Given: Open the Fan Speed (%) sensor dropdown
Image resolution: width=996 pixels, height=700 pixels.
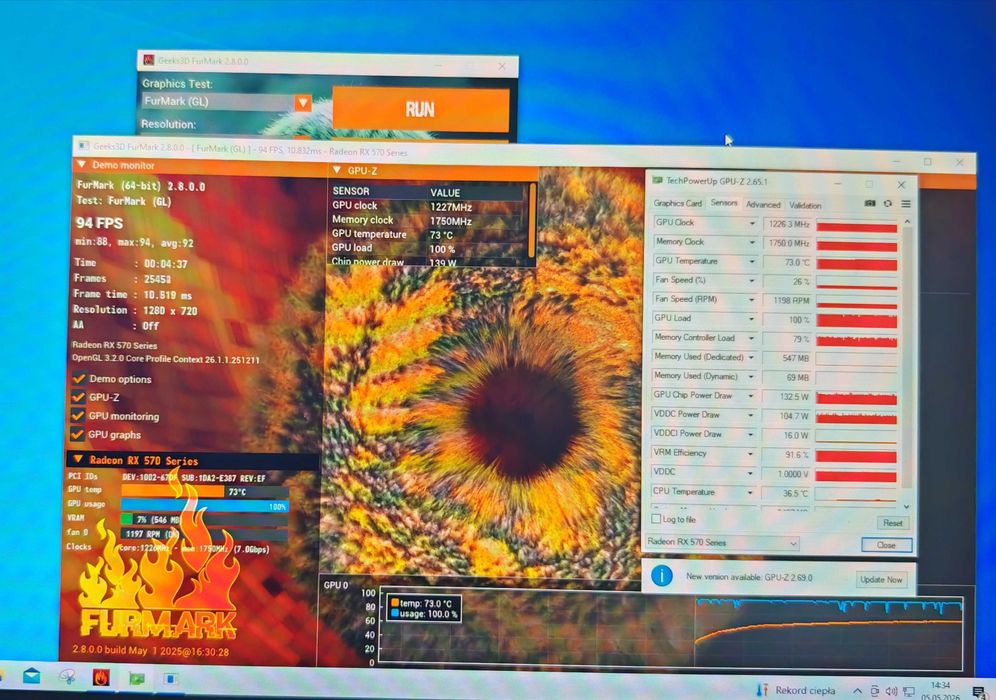Looking at the screenshot, I should (752, 281).
